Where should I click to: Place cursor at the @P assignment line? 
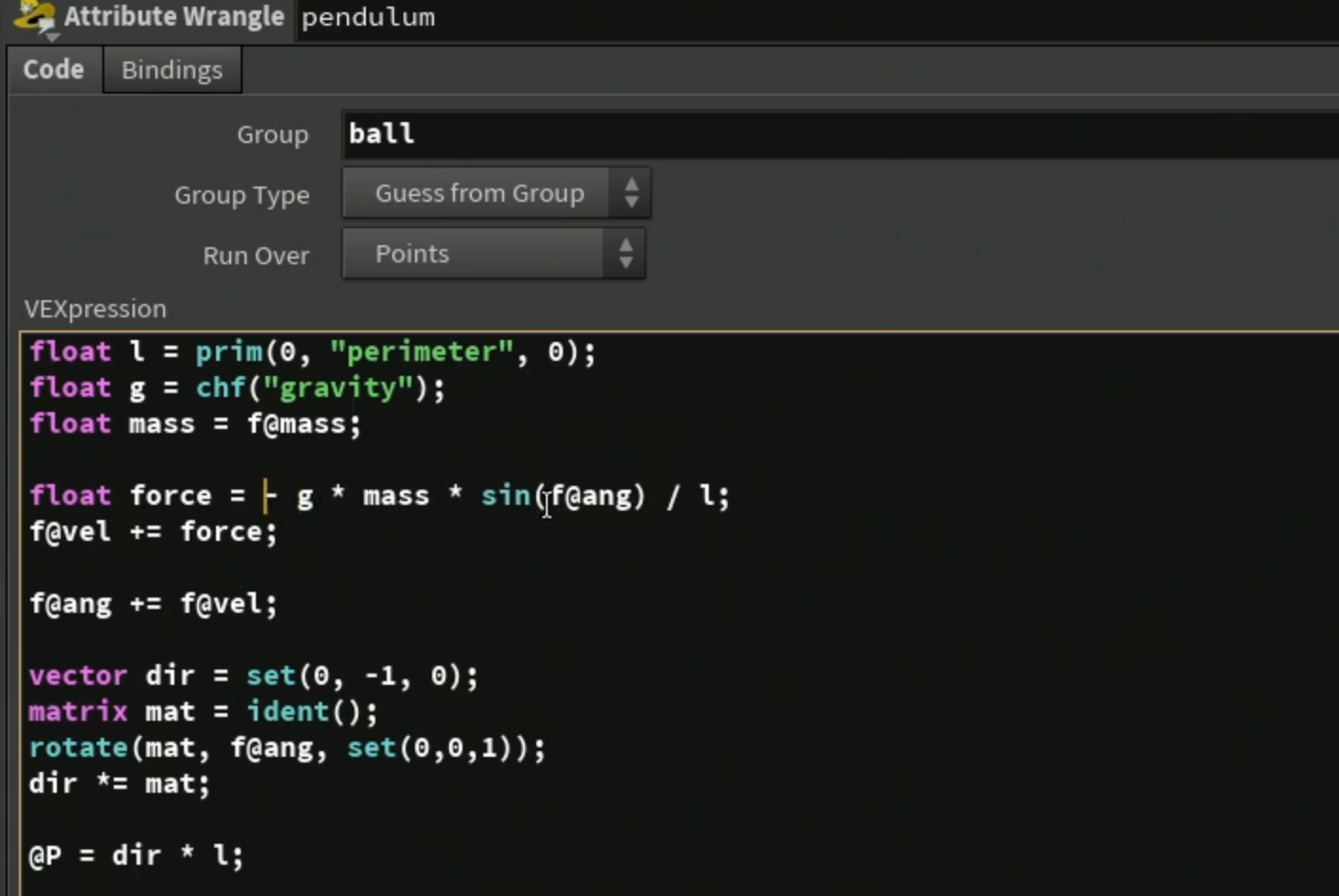(136, 856)
